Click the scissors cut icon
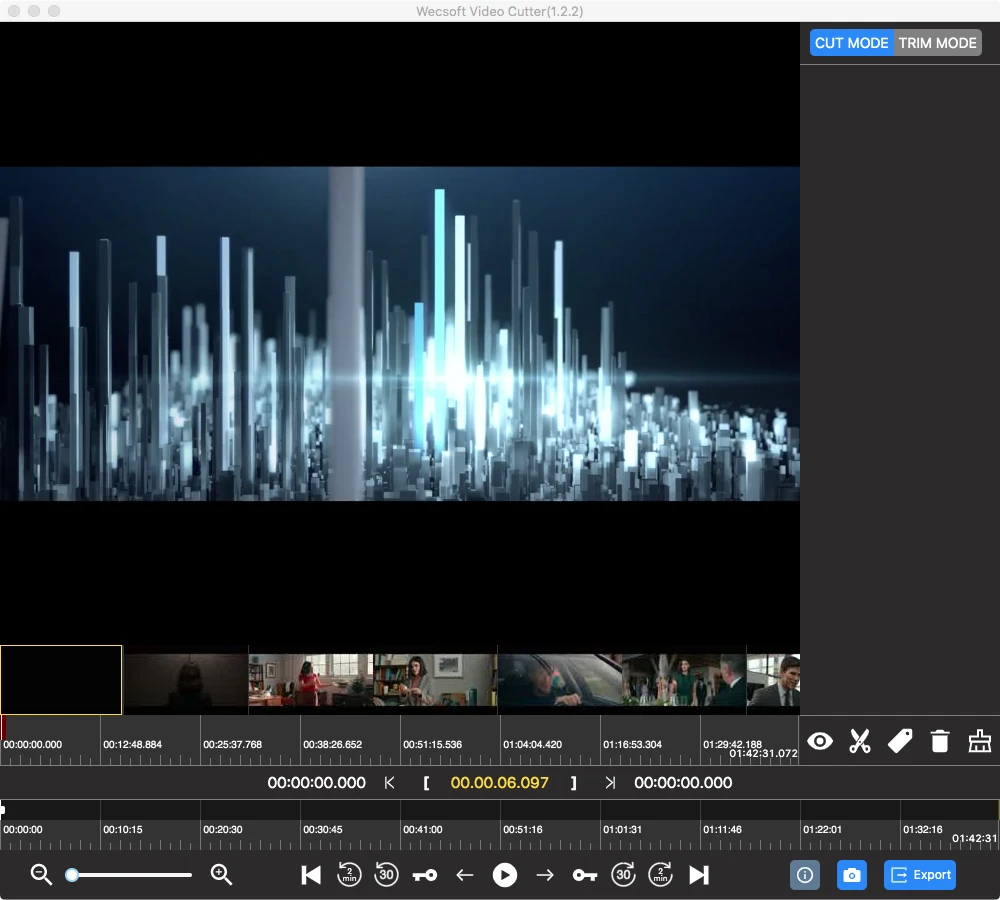Viewport: 1000px width, 900px height. click(860, 741)
